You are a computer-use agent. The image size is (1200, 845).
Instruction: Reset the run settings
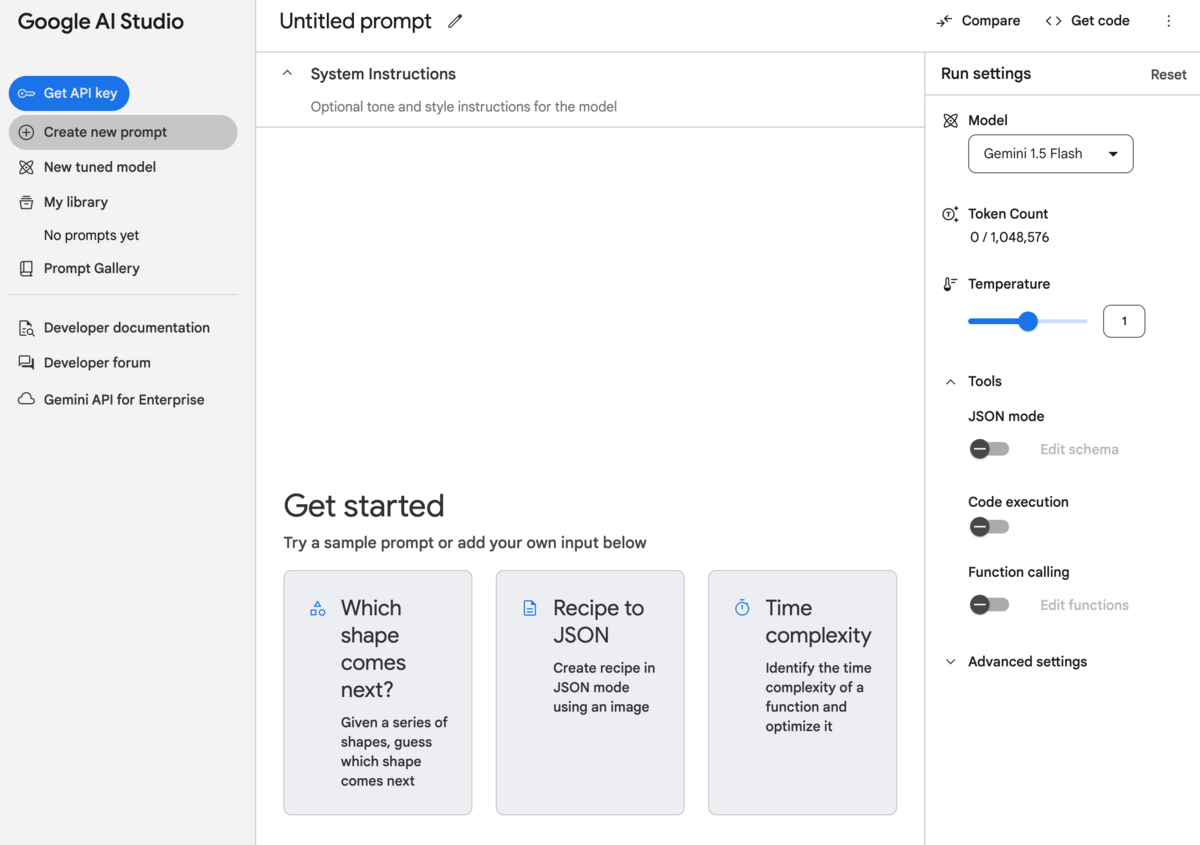click(x=1168, y=74)
